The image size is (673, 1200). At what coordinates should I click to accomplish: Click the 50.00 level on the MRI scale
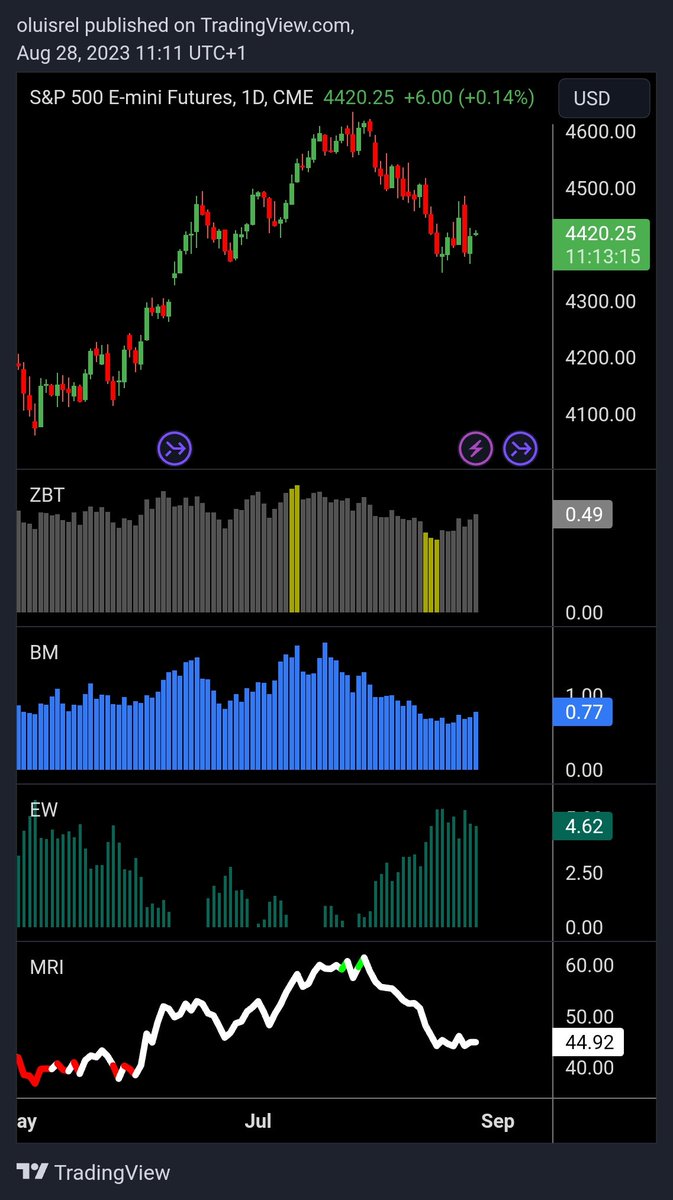(x=589, y=1017)
